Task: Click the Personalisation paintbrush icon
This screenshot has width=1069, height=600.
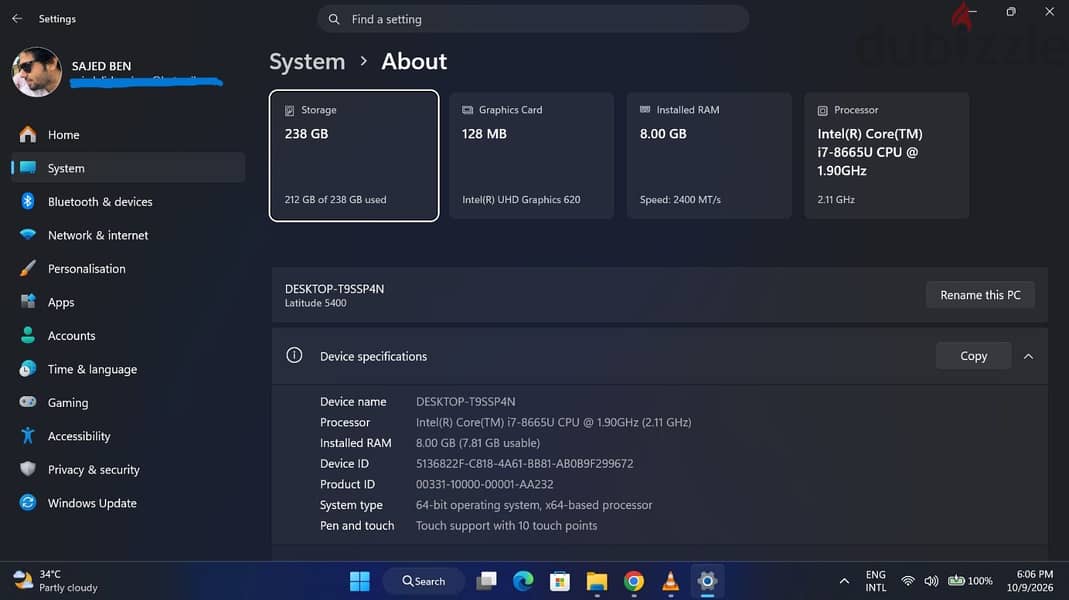Action: pyautogui.click(x=28, y=268)
